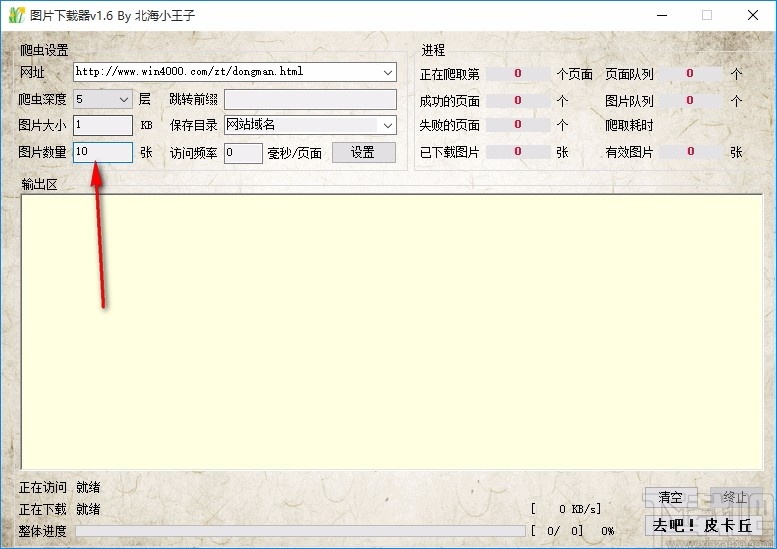The image size is (777, 549).
Task: Click the 访问频率 milliseconds field
Action: coord(243,153)
